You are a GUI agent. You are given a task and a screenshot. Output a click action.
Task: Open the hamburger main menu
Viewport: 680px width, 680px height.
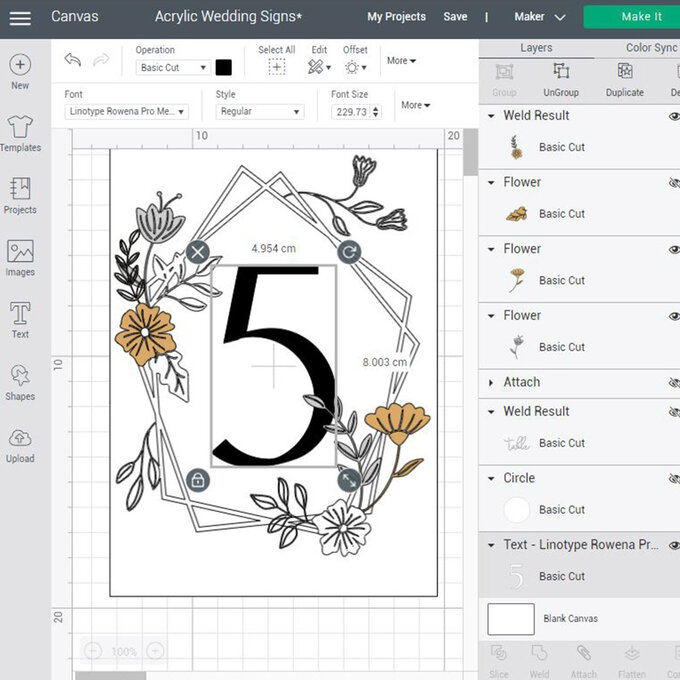click(x=20, y=17)
